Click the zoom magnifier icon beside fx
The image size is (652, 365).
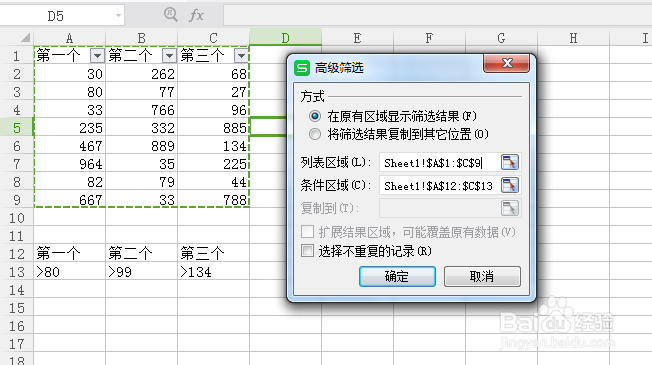click(x=170, y=15)
